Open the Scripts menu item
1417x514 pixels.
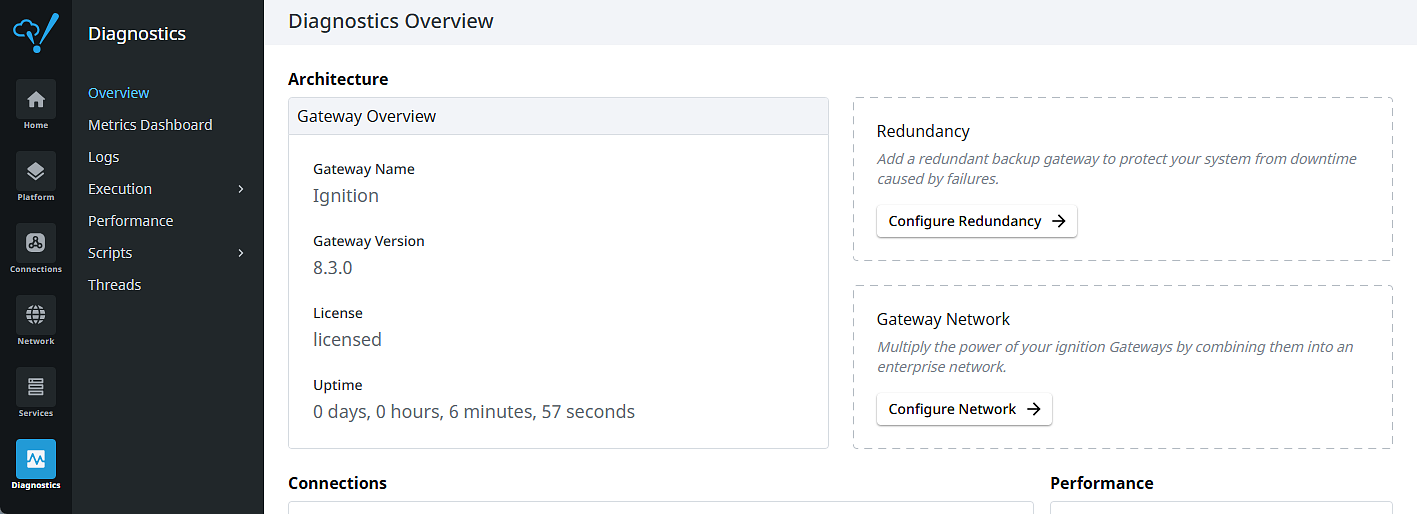tap(110, 253)
